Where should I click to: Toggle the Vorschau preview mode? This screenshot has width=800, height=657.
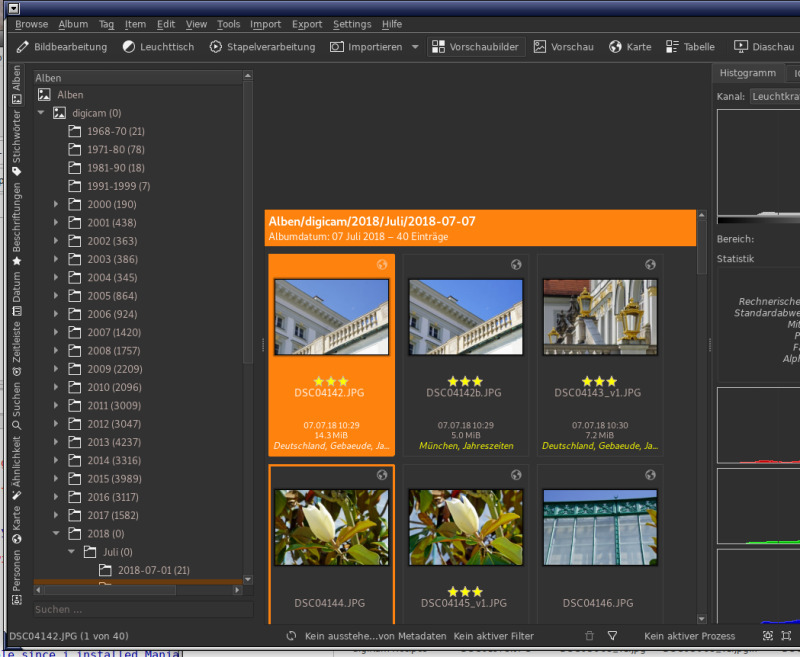coord(563,47)
